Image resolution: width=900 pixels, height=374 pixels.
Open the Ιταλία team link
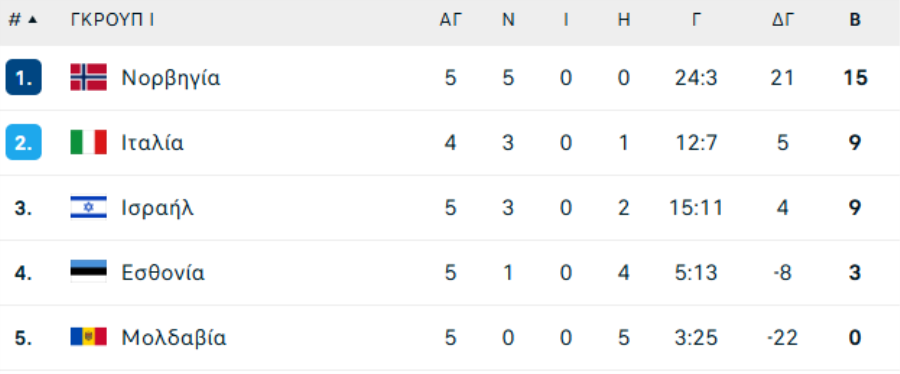tap(152, 142)
